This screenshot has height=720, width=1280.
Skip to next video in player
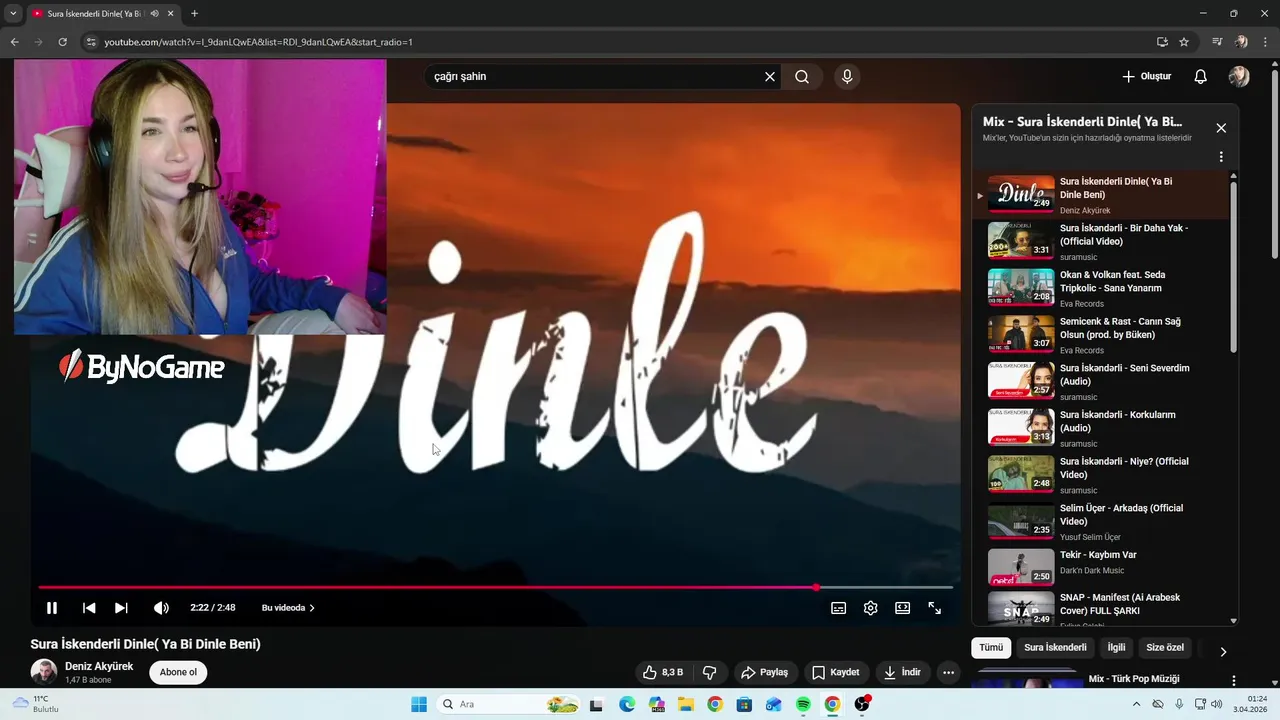(121, 608)
